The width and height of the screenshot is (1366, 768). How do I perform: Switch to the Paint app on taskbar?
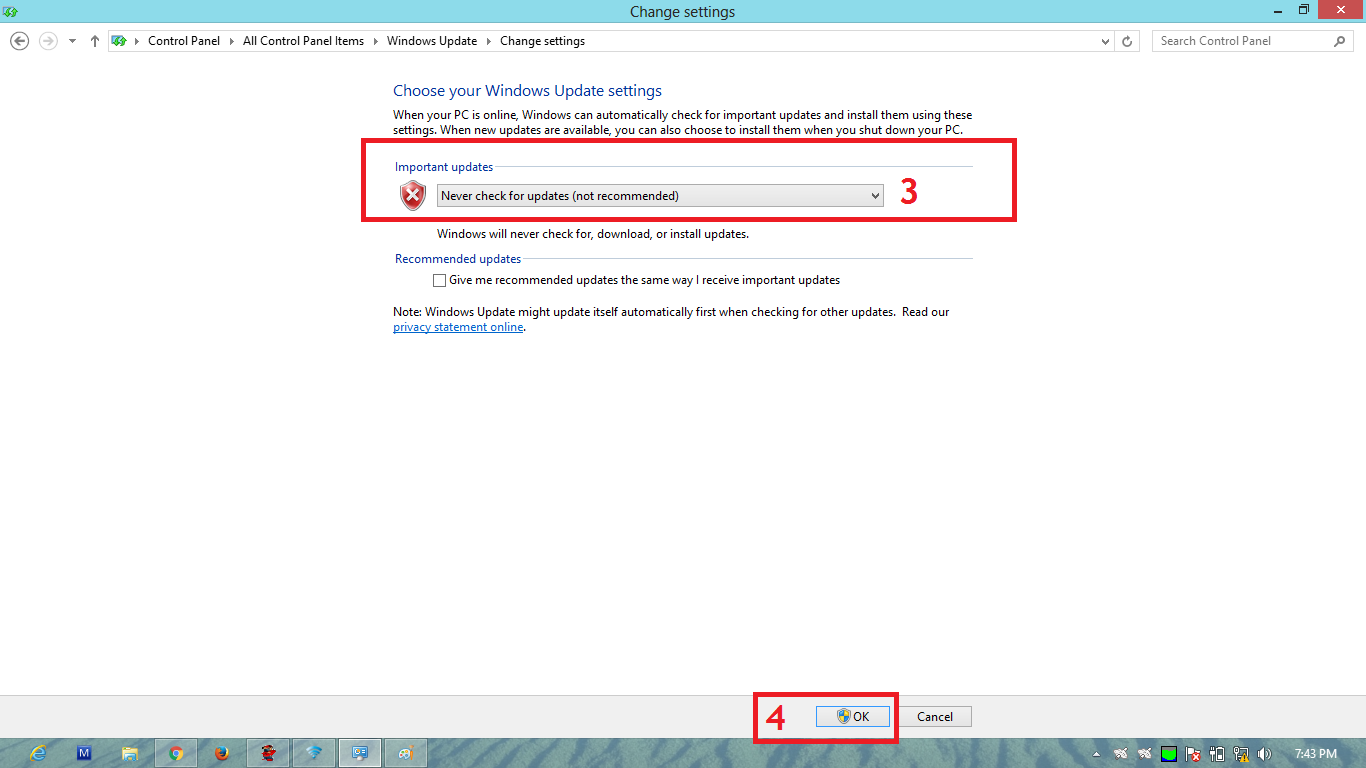tap(406, 753)
